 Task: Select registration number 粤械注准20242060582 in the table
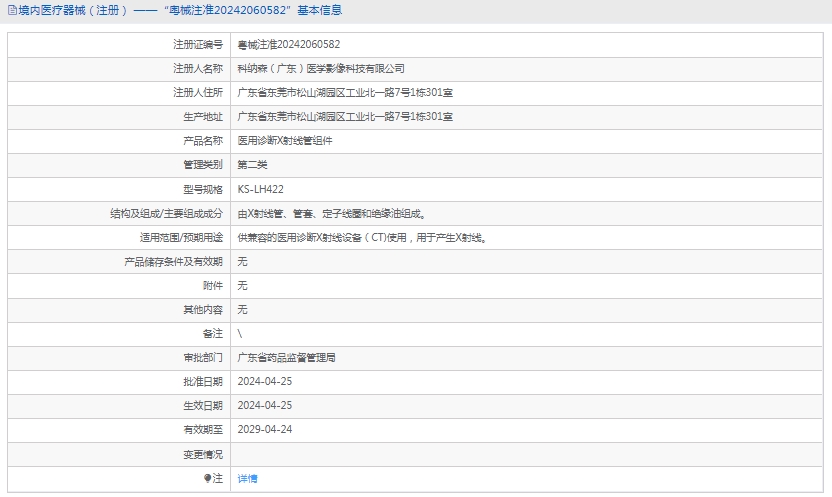[x=288, y=45]
